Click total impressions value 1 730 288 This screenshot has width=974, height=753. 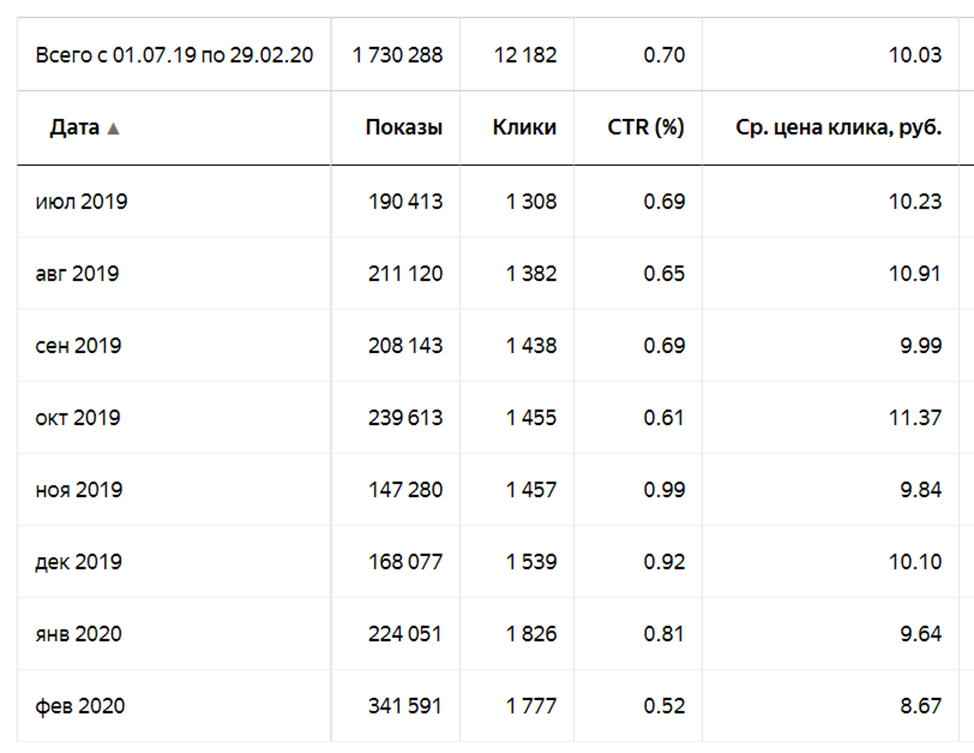[x=397, y=55]
